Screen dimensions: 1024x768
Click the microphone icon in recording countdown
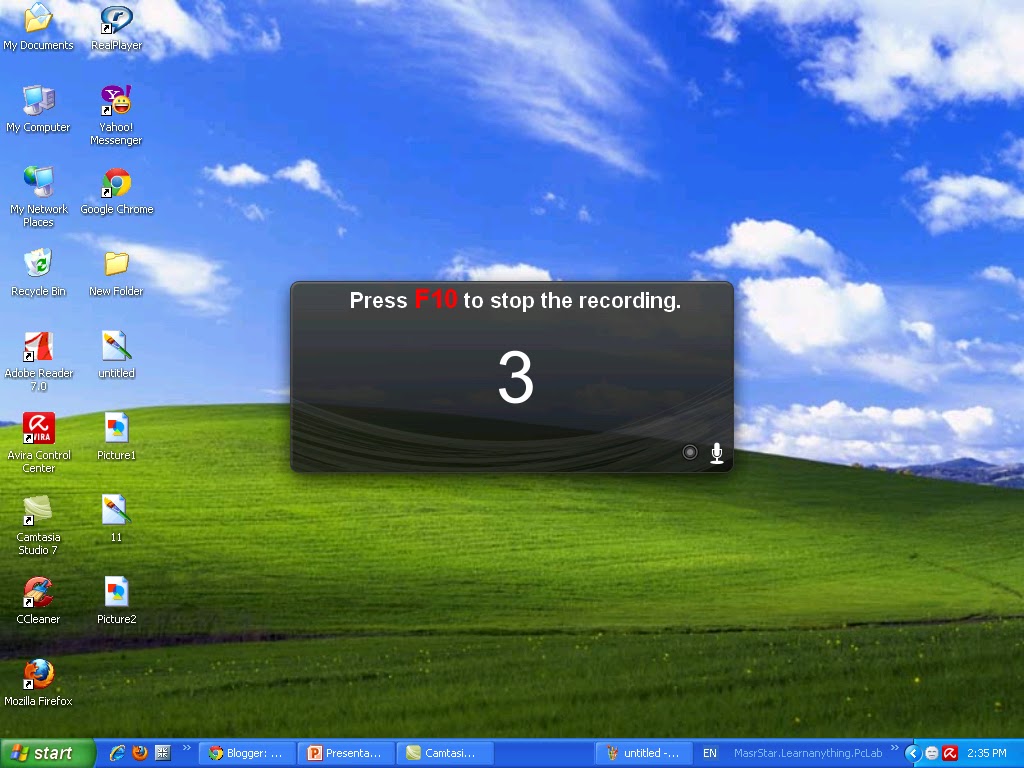716,453
